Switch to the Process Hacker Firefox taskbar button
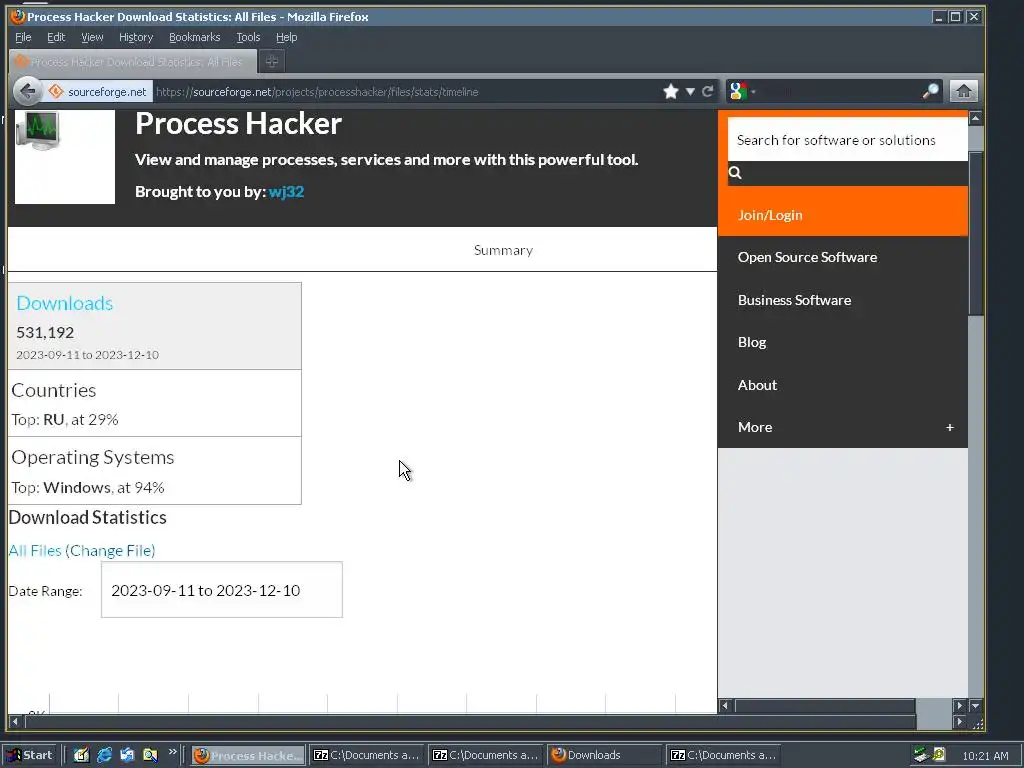Screen dimensions: 1024x768 tap(248, 755)
